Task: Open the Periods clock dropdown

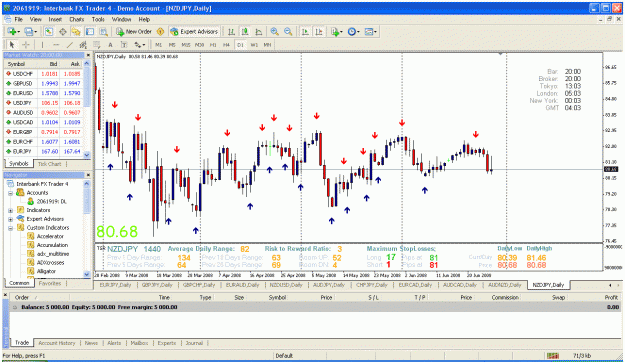Action: click(354, 31)
